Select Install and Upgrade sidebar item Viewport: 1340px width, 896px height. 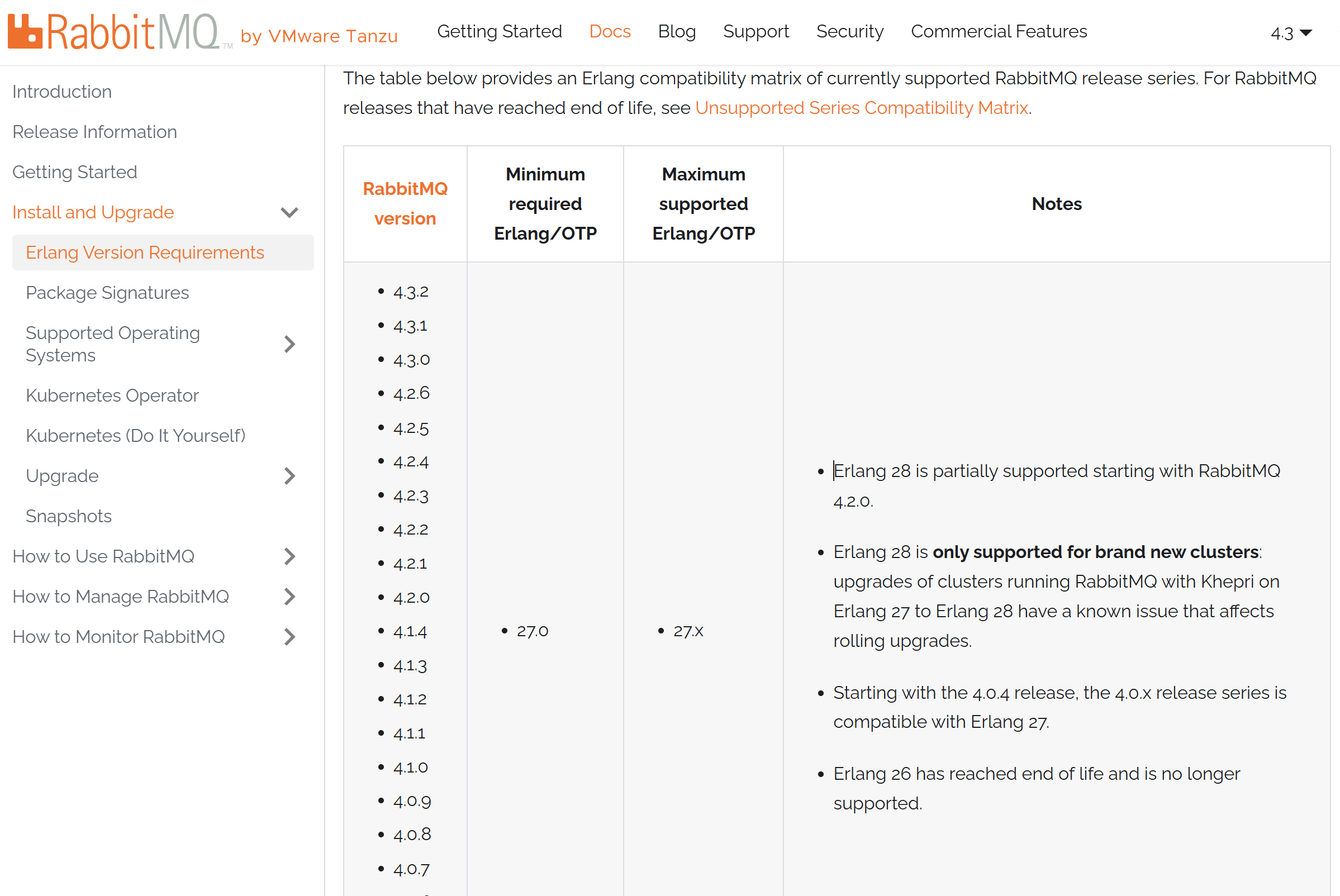tap(93, 212)
